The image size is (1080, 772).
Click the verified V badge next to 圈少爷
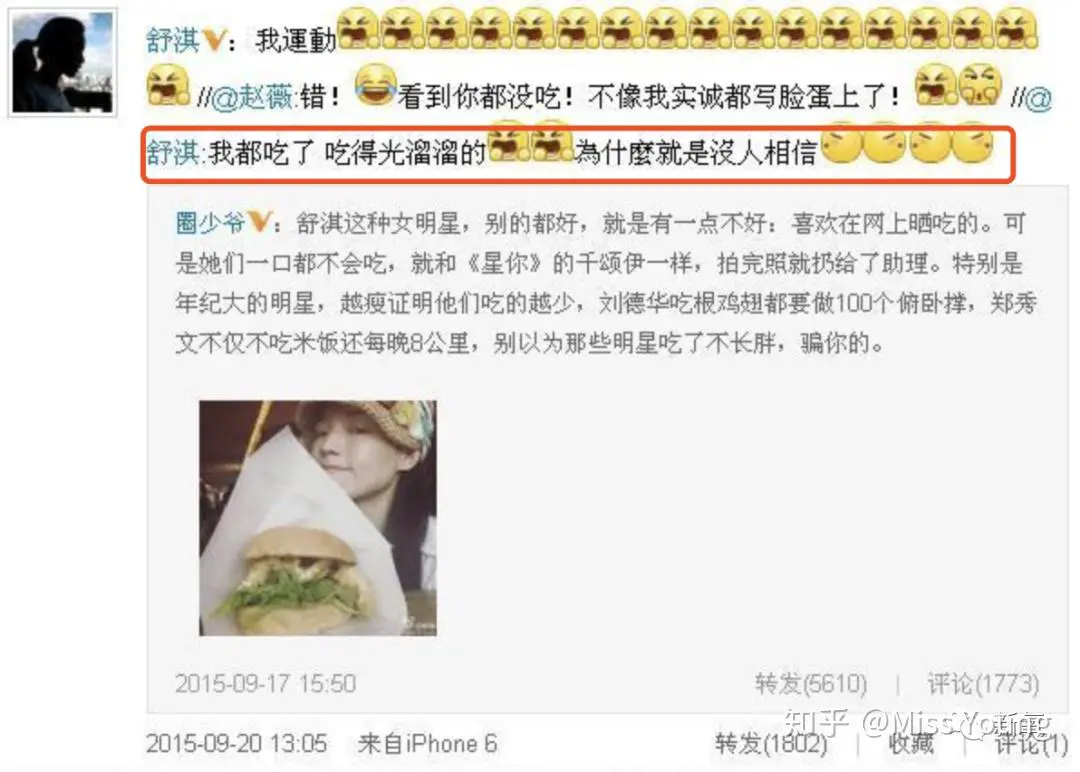258,222
